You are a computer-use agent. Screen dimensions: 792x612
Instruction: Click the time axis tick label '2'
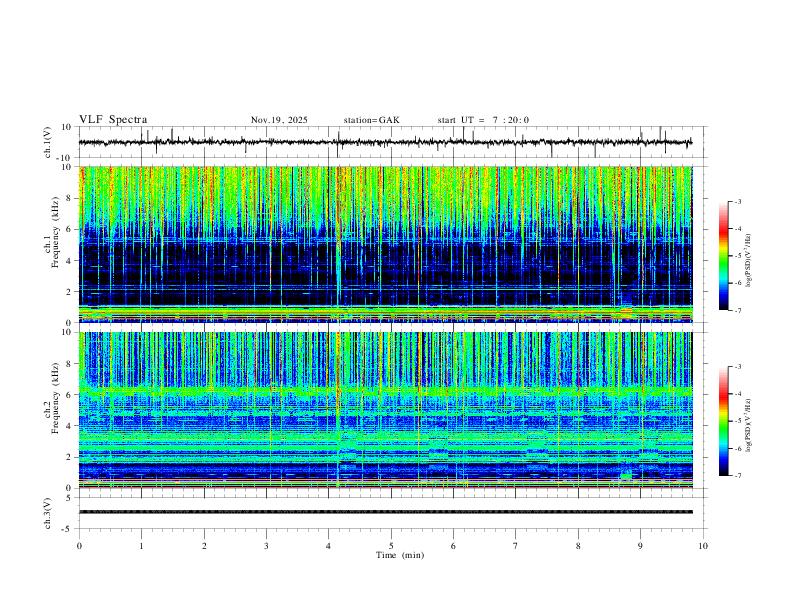204,546
